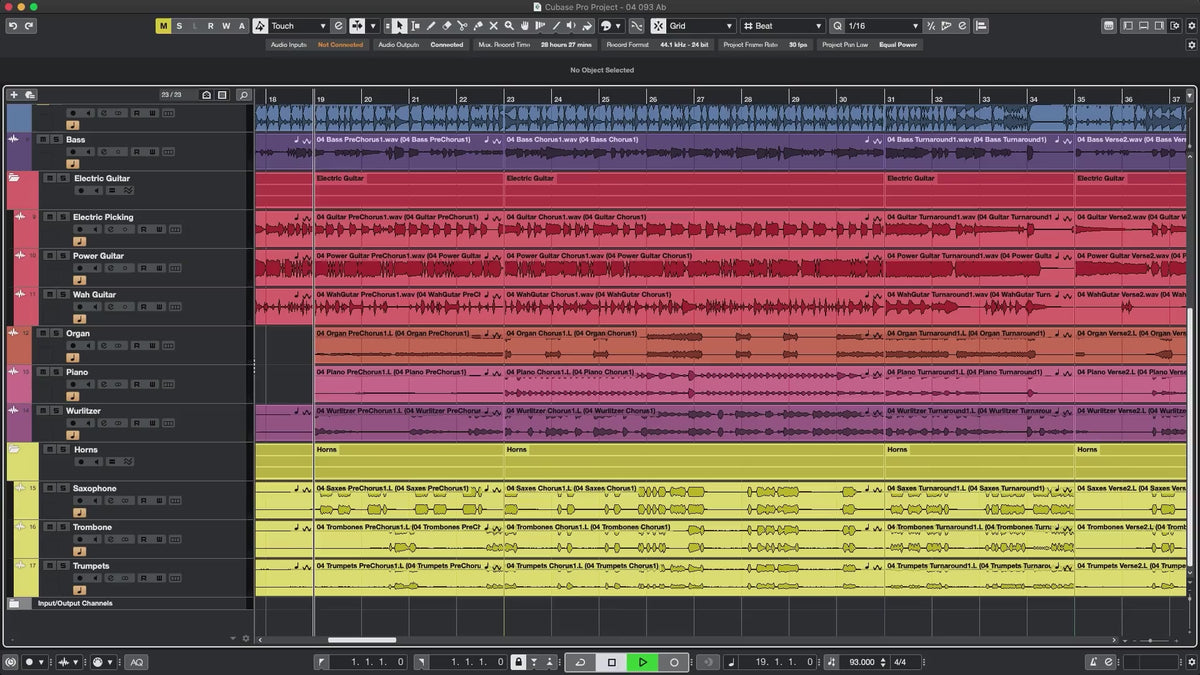Screen dimensions: 1200x675
Task: Select the Eraser tool in toolbar
Action: coord(447,26)
